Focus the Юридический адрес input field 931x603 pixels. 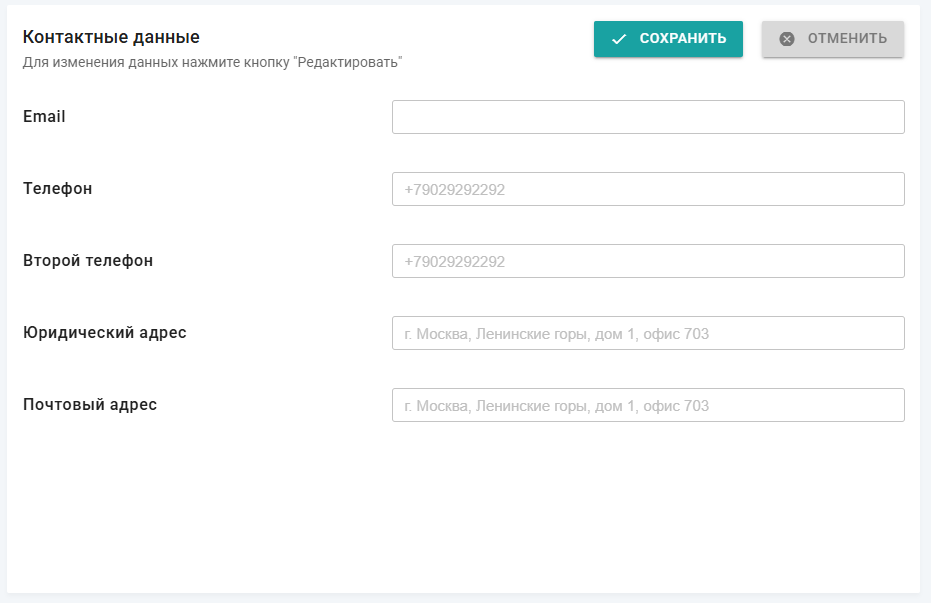pos(648,333)
